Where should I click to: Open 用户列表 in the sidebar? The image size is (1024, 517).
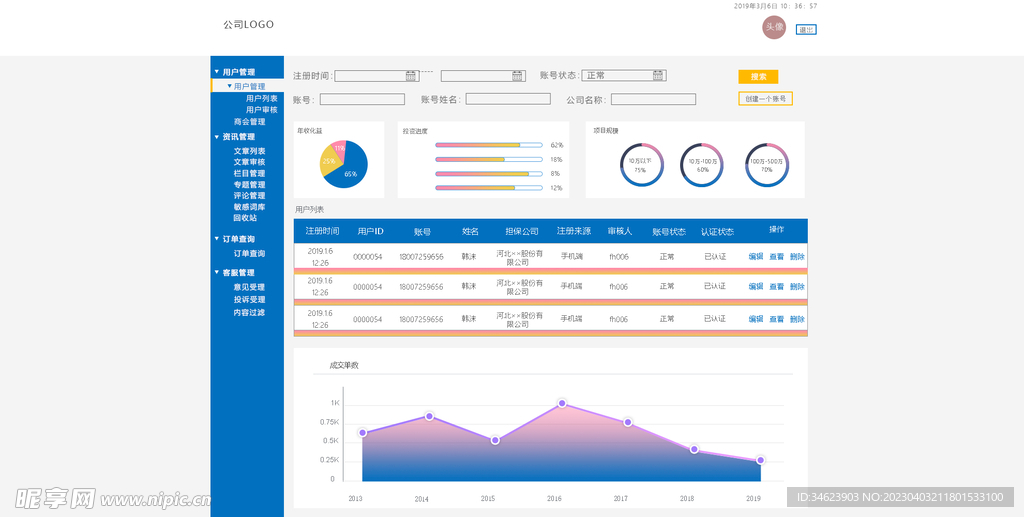[261, 98]
